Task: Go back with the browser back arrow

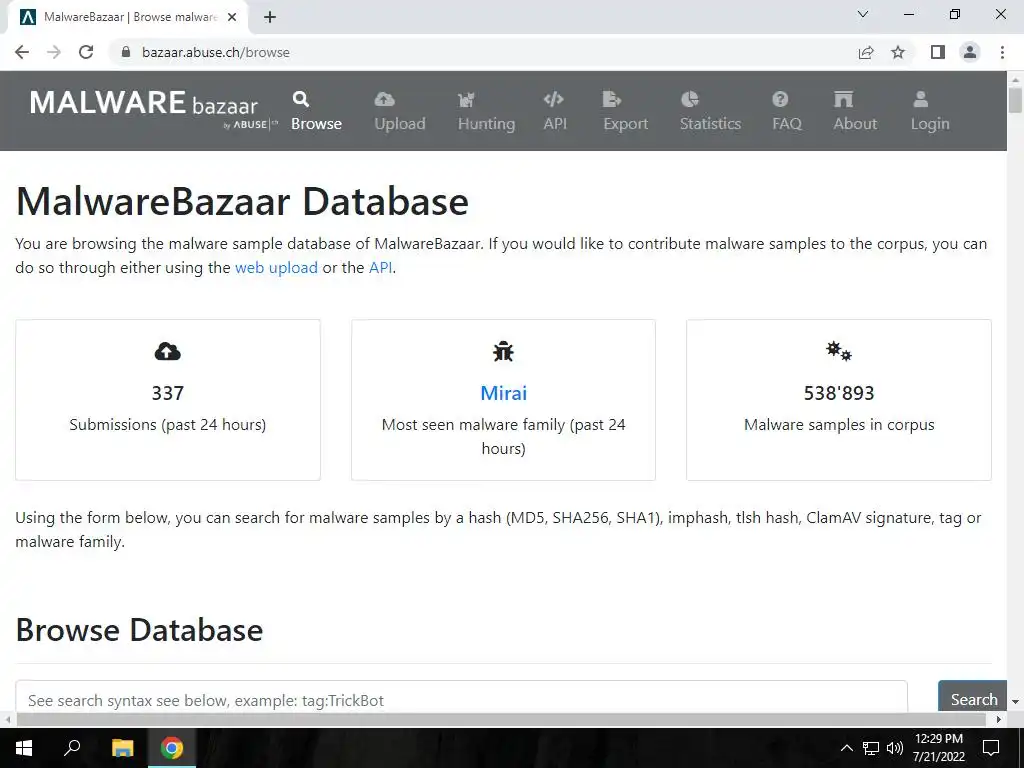Action: coord(22,52)
